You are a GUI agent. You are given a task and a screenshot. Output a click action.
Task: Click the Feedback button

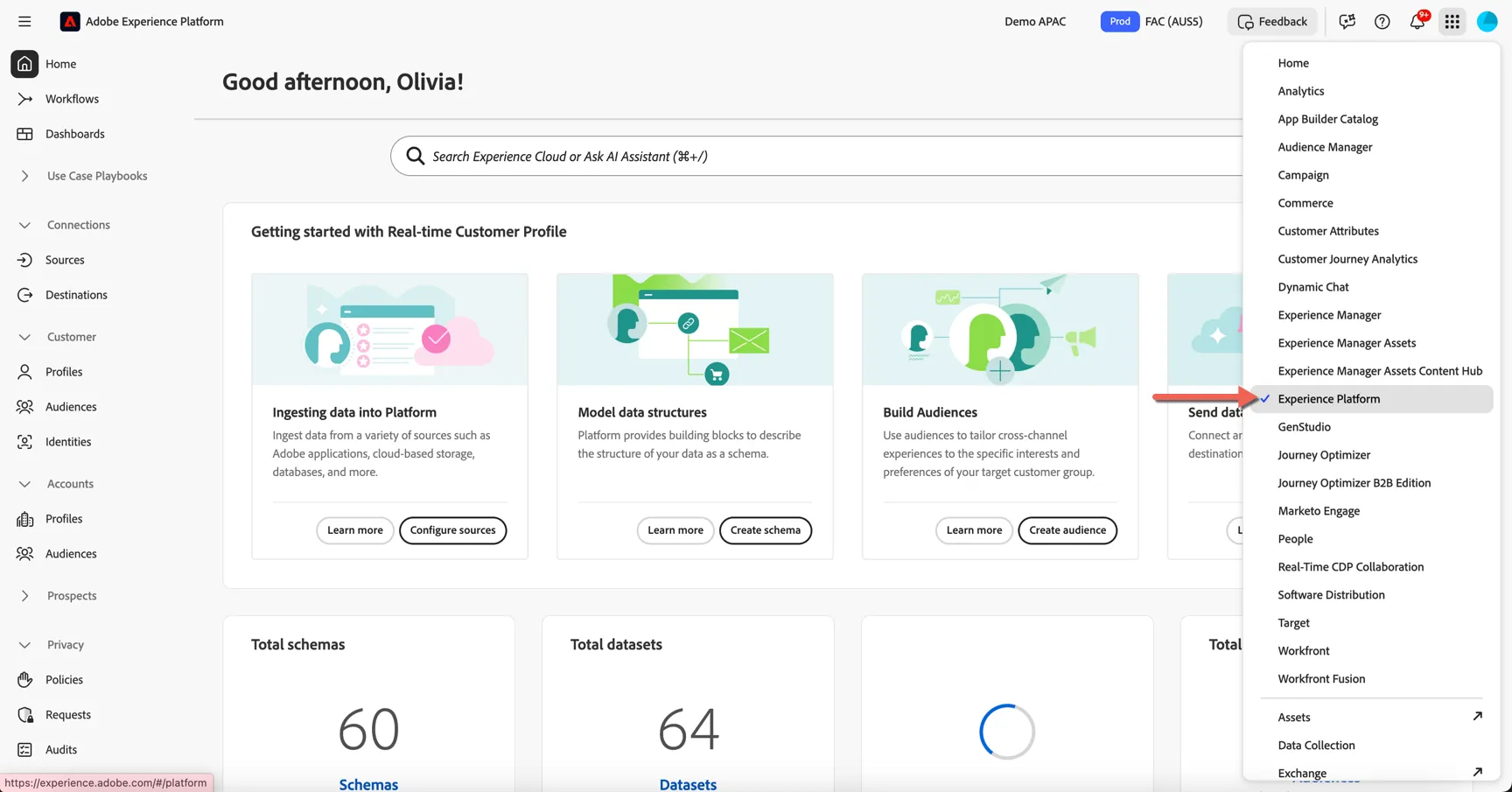[x=1272, y=22]
